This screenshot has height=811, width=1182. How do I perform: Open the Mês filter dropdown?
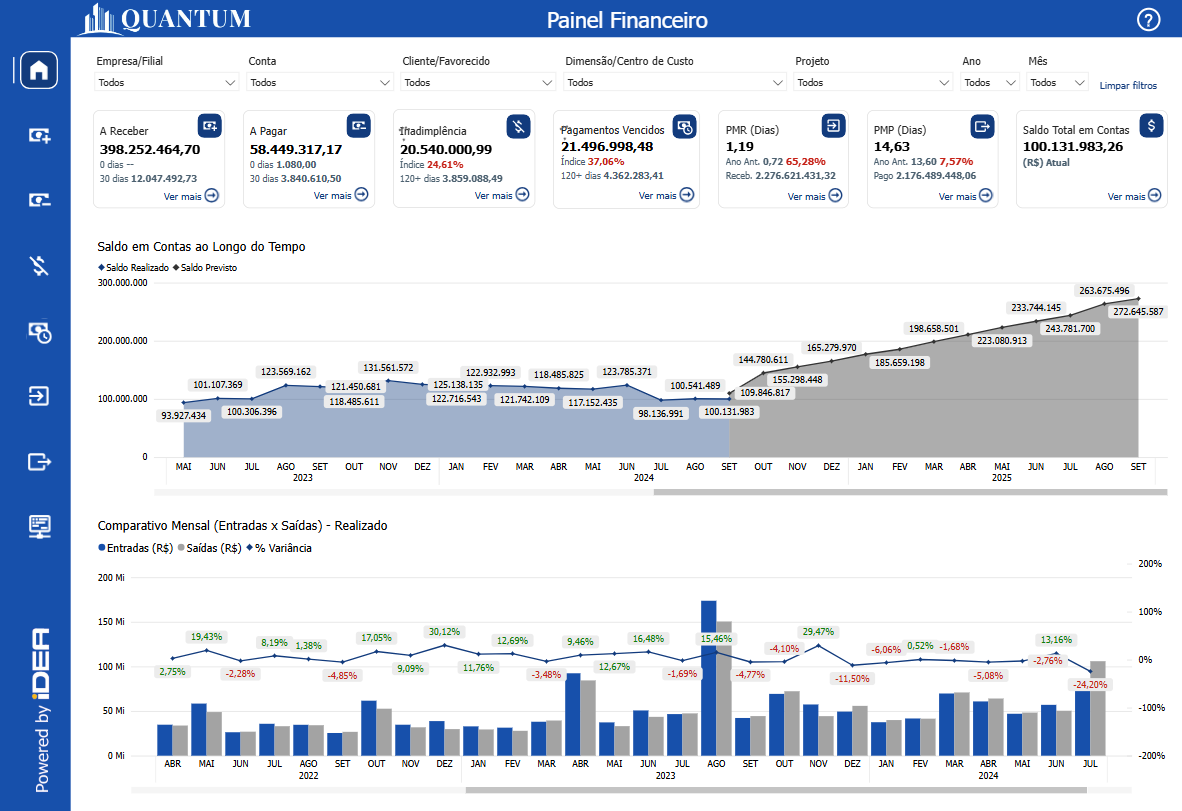[1058, 83]
